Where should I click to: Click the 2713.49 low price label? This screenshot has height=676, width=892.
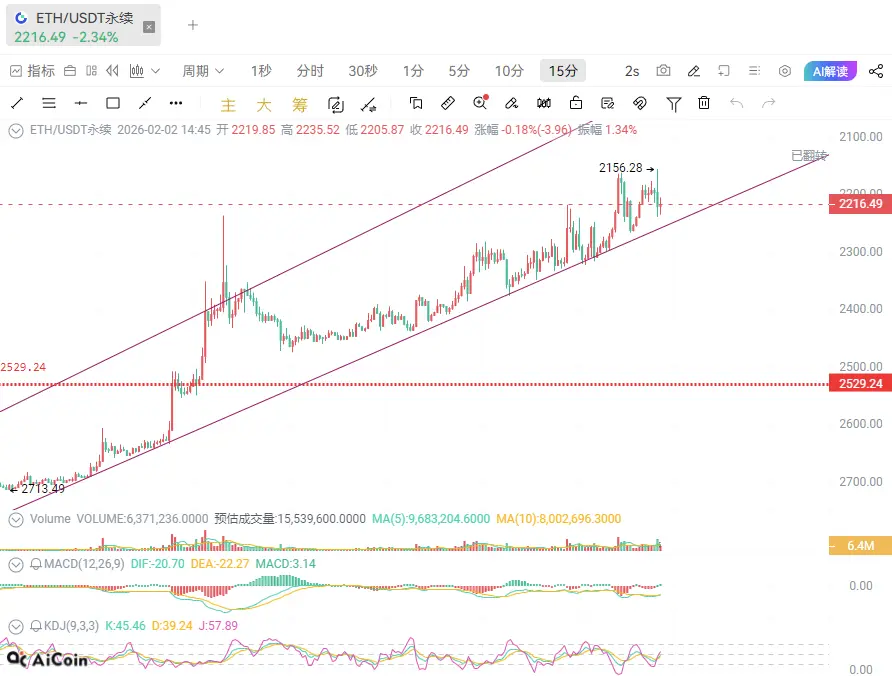coord(43,489)
